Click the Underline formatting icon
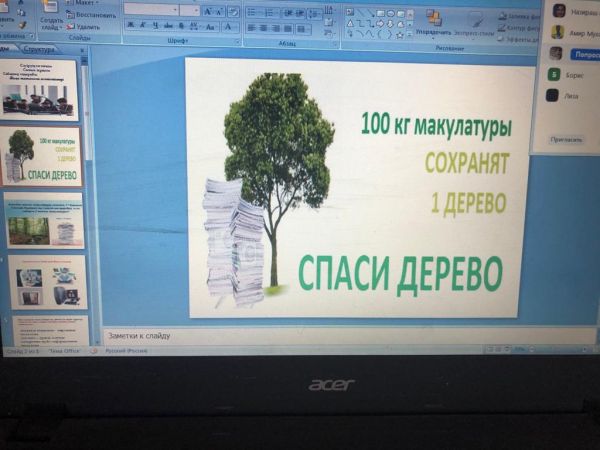The width and height of the screenshot is (600, 450). pyautogui.click(x=156, y=26)
